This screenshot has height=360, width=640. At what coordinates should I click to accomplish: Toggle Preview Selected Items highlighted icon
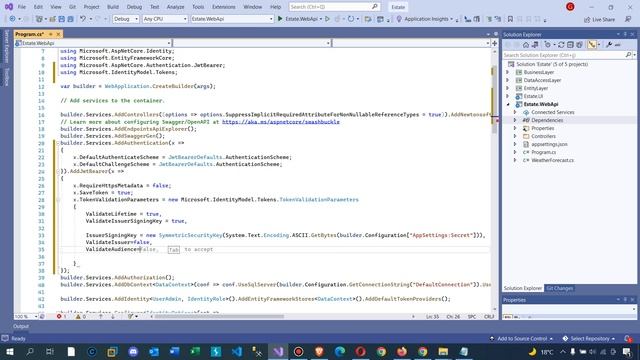click(592, 45)
